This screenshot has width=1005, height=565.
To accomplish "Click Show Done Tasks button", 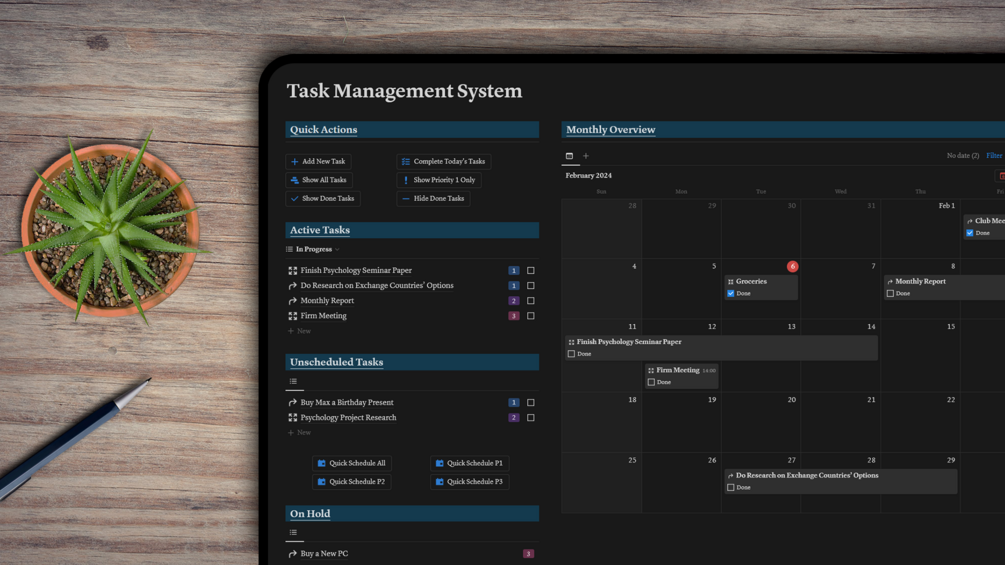I will pos(322,199).
